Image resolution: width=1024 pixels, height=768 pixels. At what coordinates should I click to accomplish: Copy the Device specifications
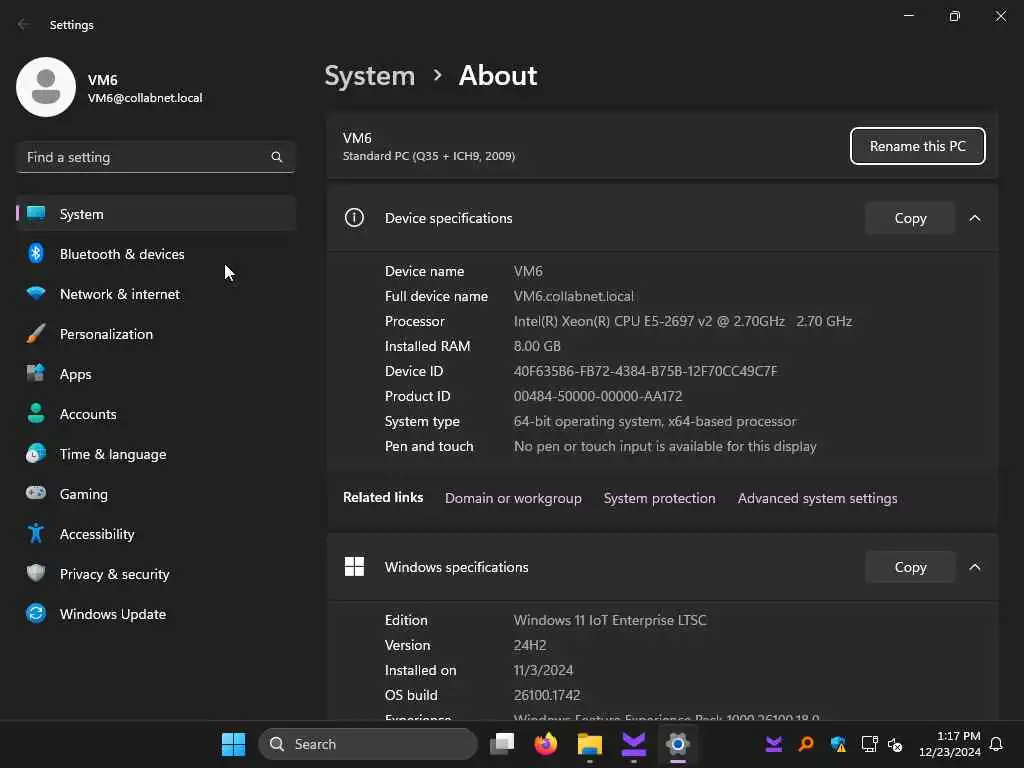910,218
